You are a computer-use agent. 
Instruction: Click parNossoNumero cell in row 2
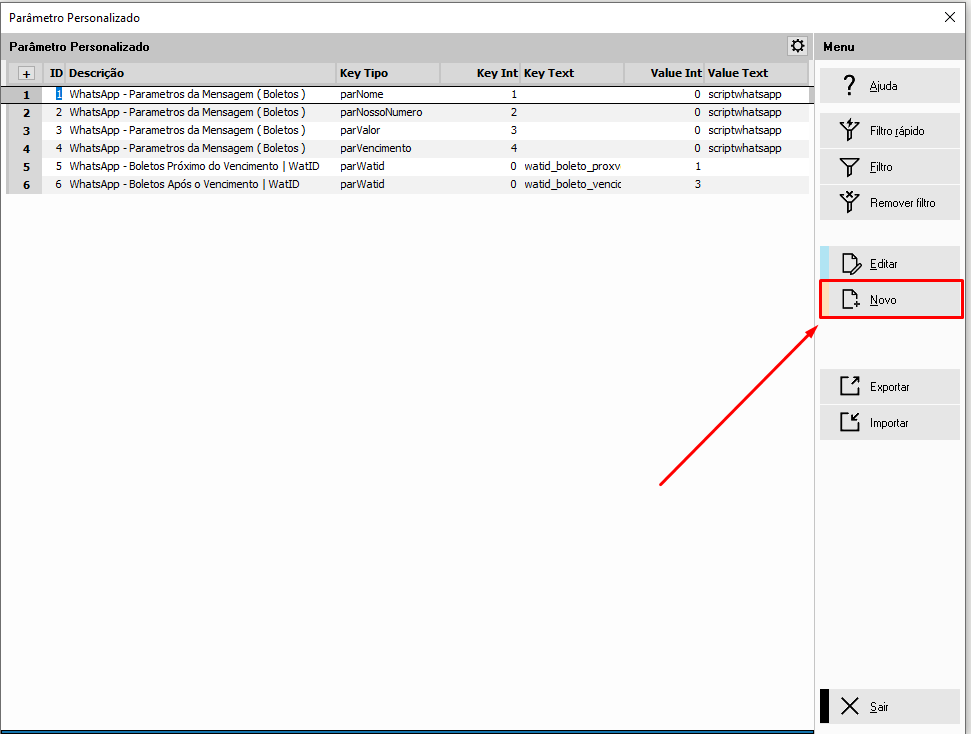tap(381, 112)
